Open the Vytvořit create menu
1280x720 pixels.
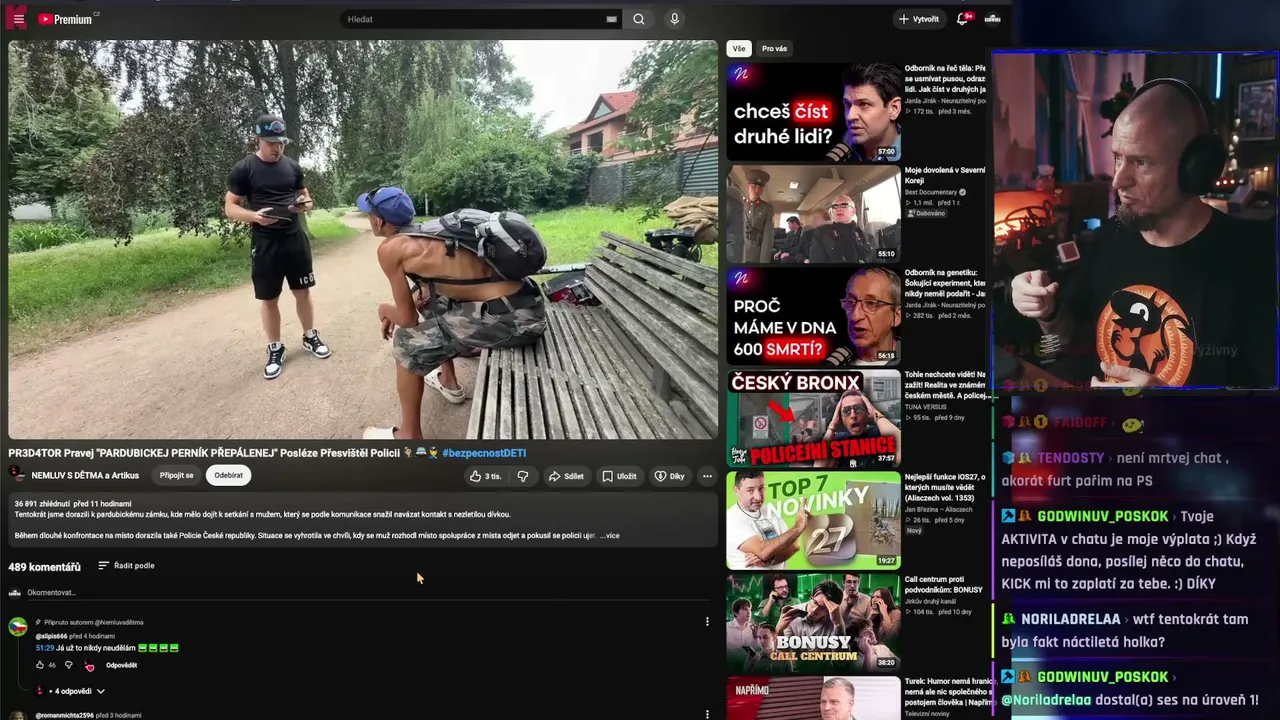[918, 19]
